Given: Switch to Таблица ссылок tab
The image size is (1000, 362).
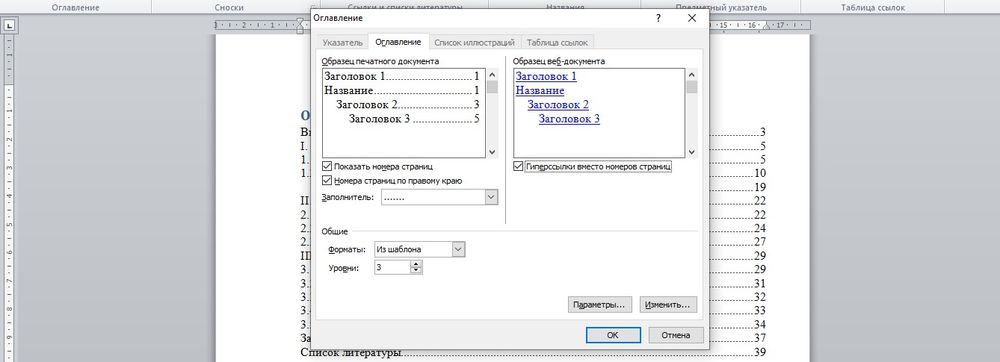Looking at the screenshot, I should (558, 43).
